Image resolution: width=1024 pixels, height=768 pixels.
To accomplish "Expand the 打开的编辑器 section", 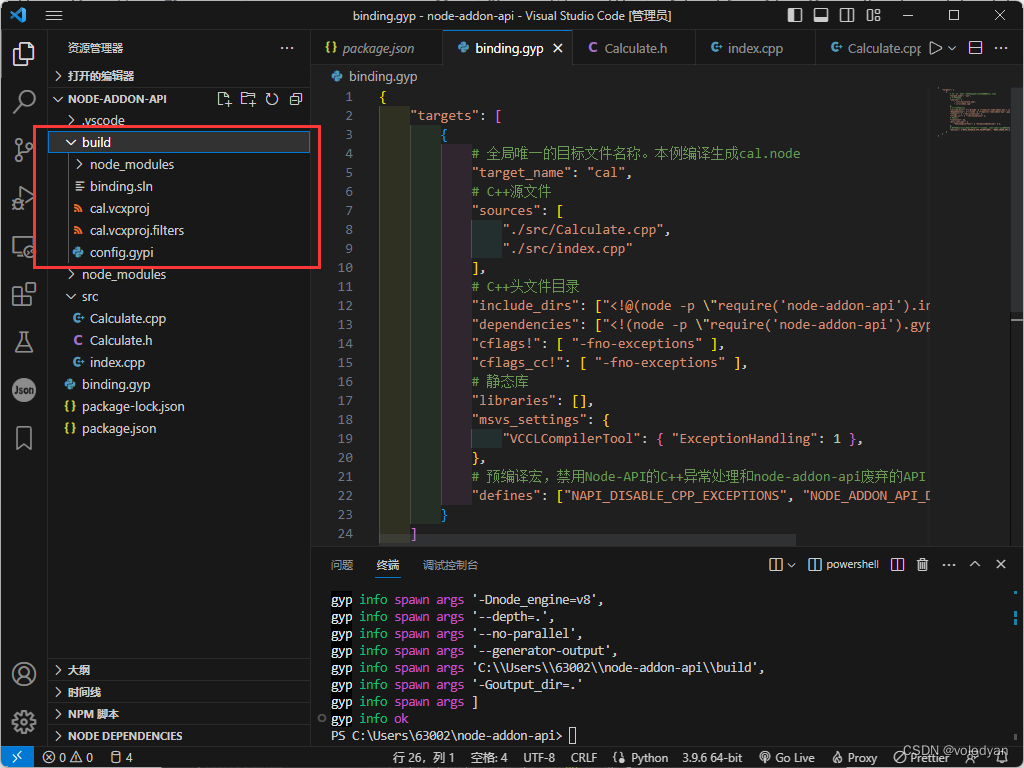I will tap(179, 76).
